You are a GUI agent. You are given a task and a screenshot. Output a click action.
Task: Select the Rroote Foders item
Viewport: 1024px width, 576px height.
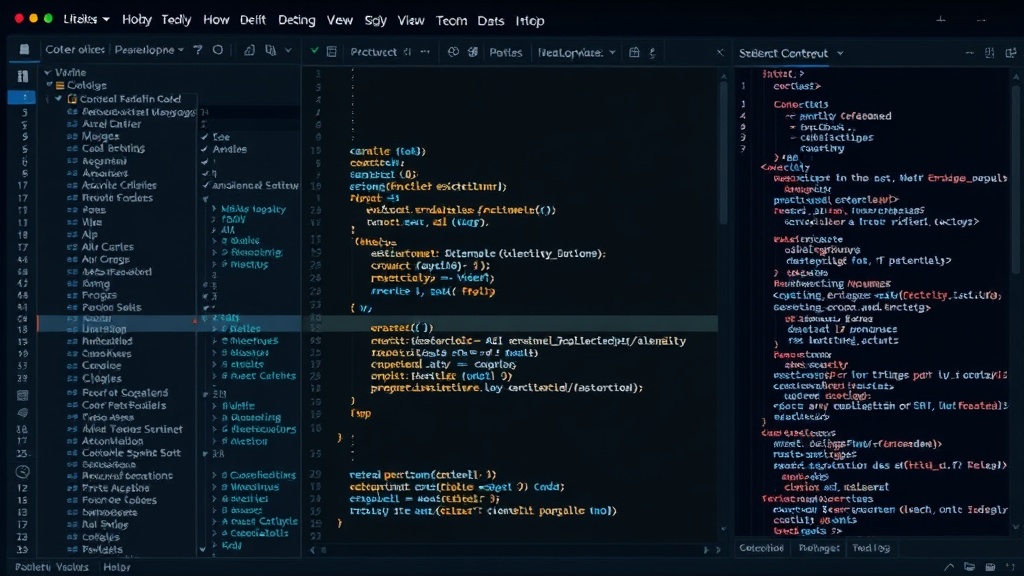[x=116, y=197]
